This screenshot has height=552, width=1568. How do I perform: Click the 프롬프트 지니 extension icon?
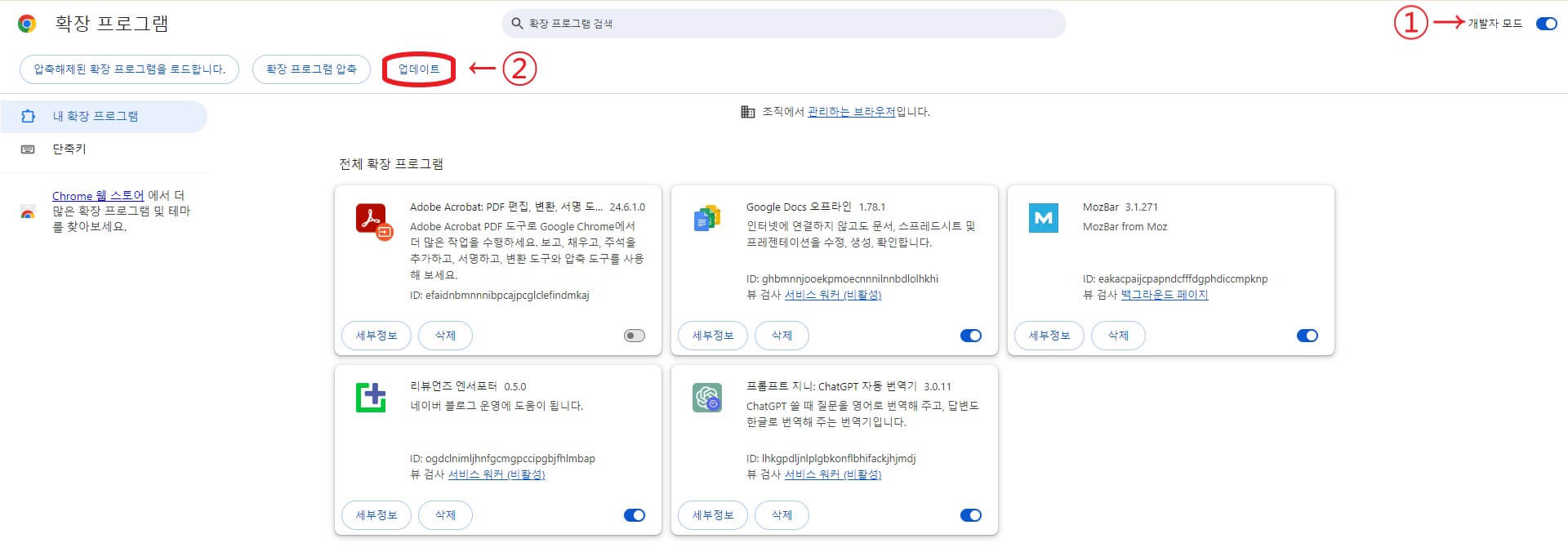tap(707, 398)
